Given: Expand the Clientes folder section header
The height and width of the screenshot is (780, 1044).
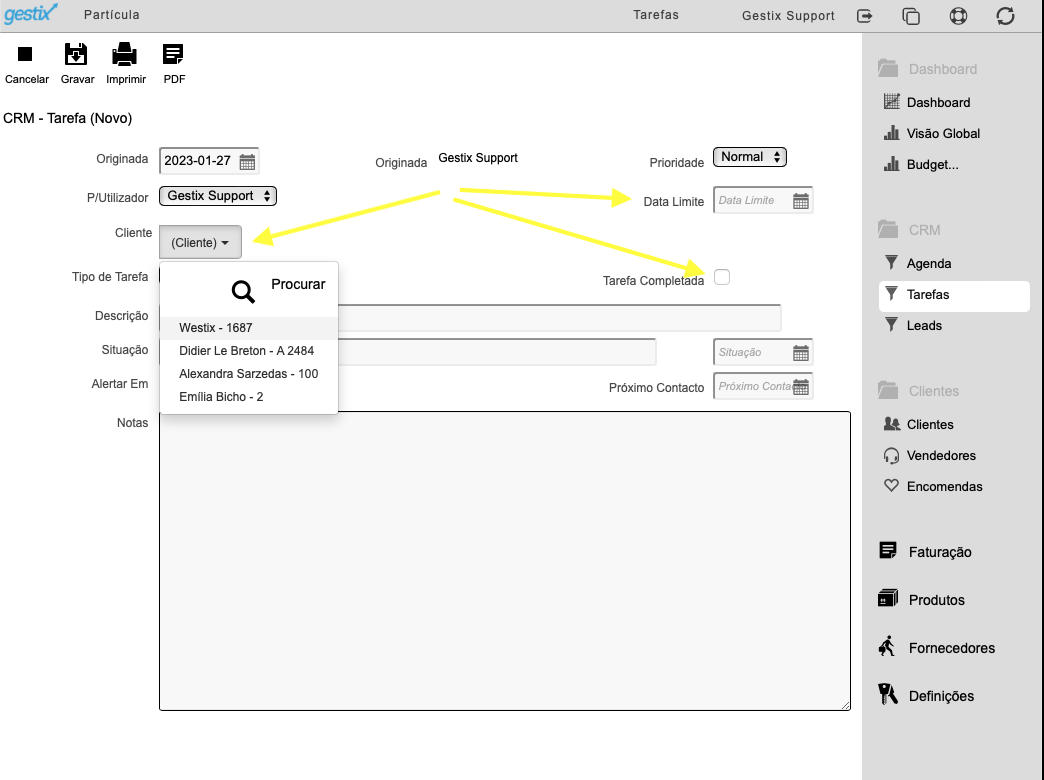Looking at the screenshot, I should coord(919,391).
